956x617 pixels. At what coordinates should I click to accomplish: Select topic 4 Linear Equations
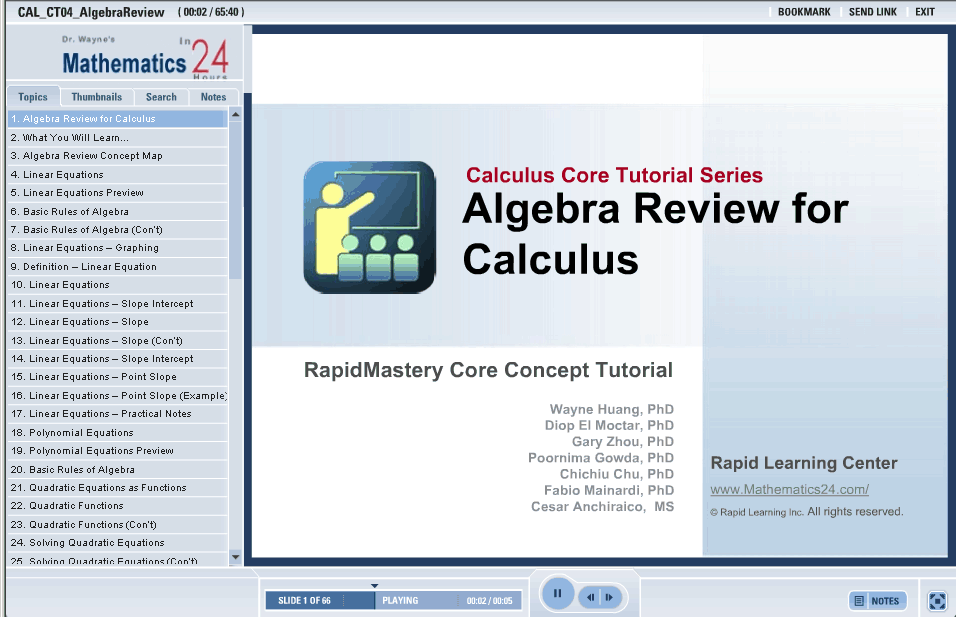[118, 175]
